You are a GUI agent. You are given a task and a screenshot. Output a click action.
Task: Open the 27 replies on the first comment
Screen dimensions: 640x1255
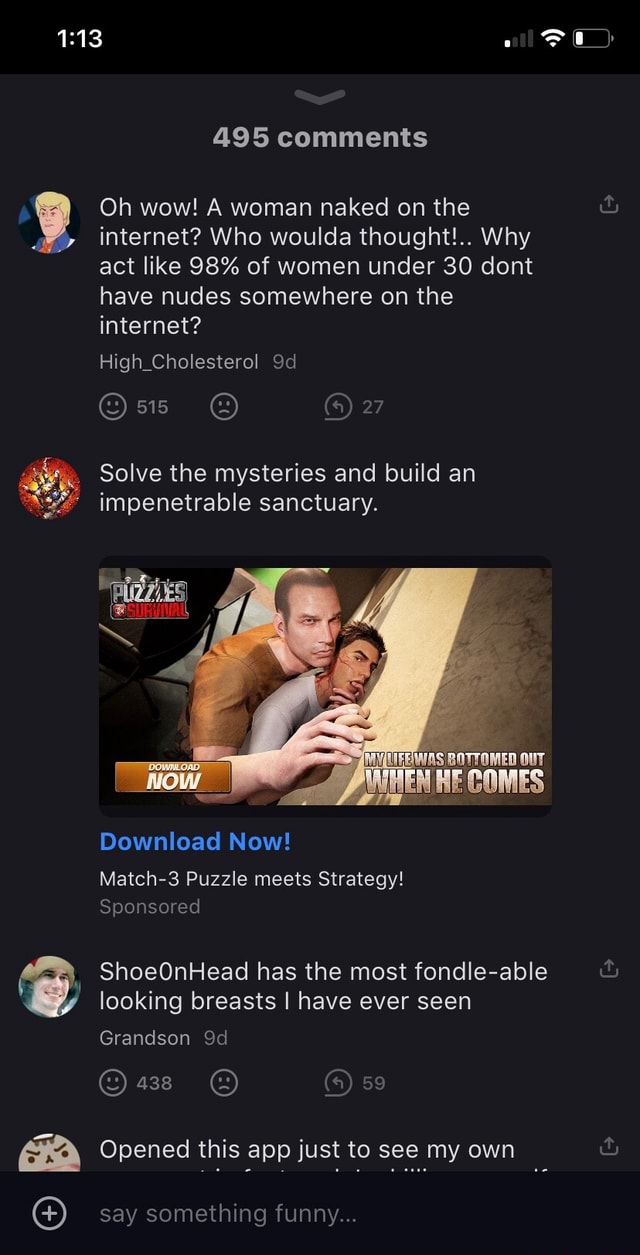355,407
